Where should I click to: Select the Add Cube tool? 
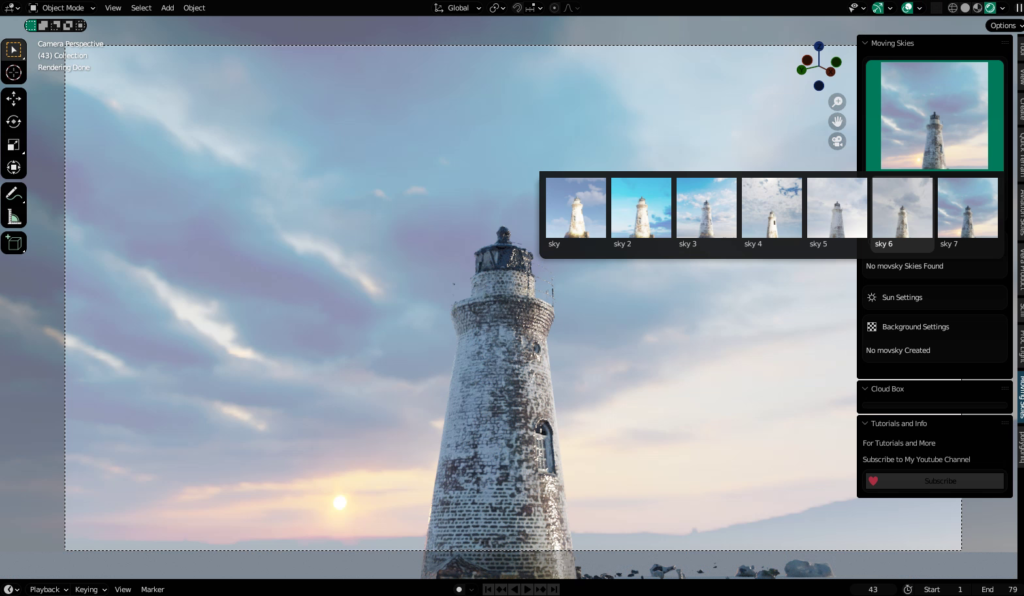click(x=14, y=243)
